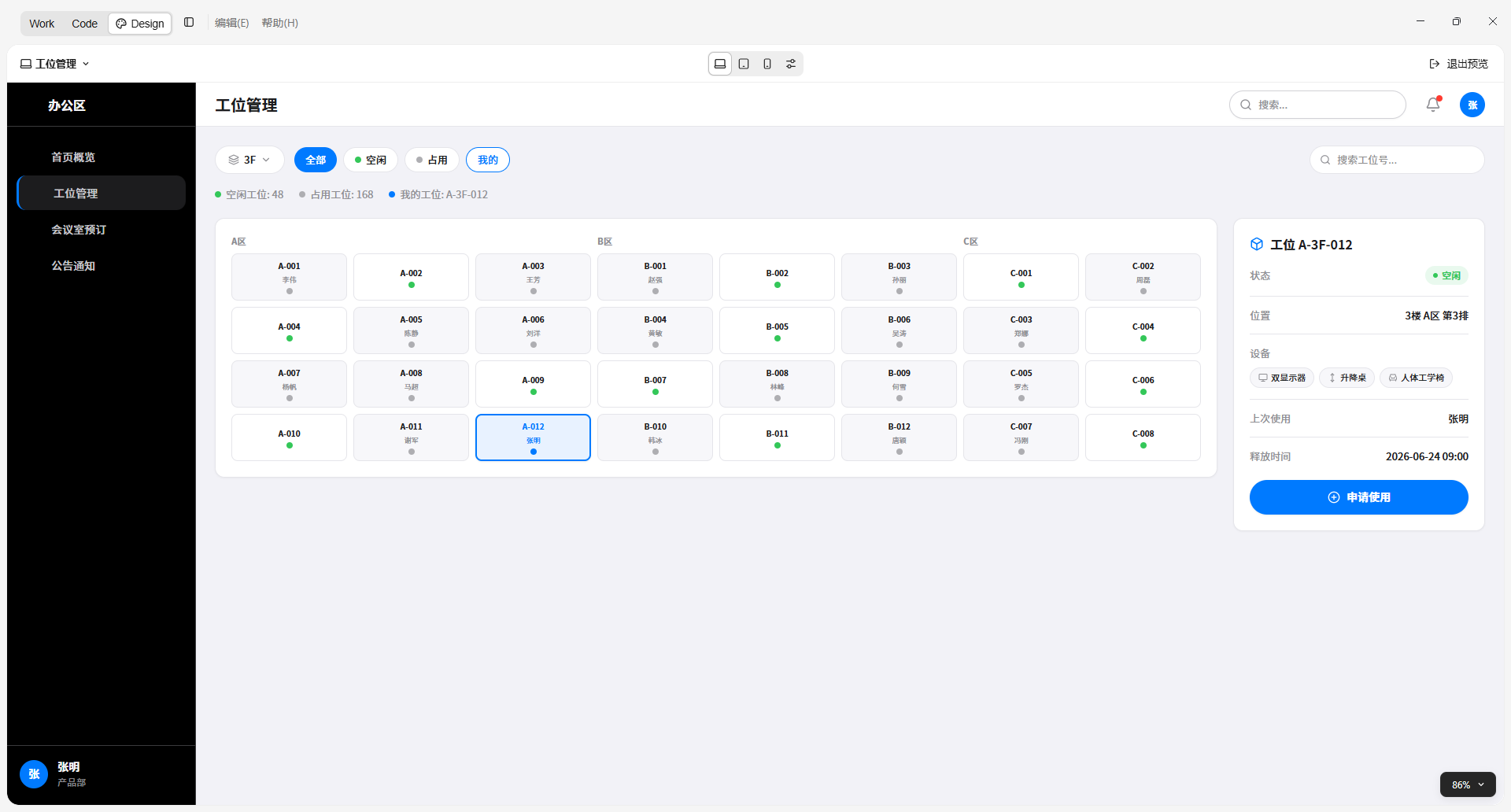Select seat C-008
Viewport: 1511px width, 812px height.
click(1143, 437)
